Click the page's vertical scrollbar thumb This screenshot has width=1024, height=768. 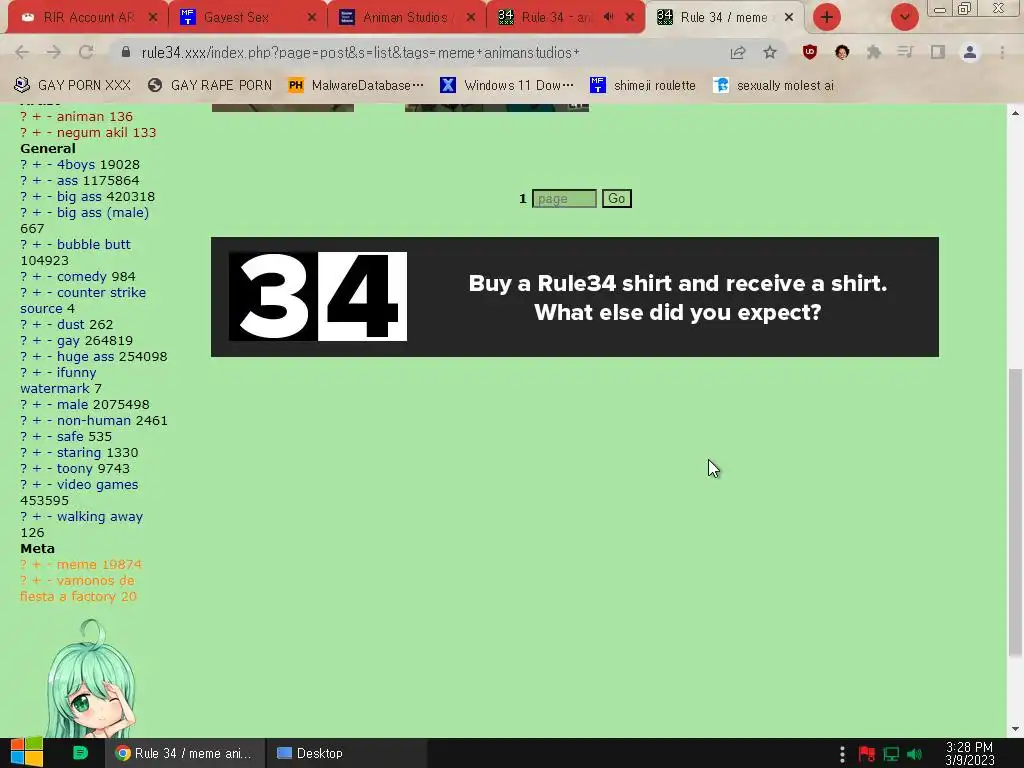point(1015,513)
